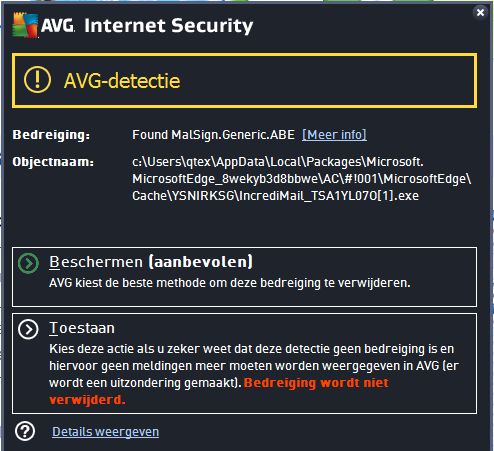494x451 pixels.
Task: Close the AVG detection dialog
Action: tap(480, 13)
